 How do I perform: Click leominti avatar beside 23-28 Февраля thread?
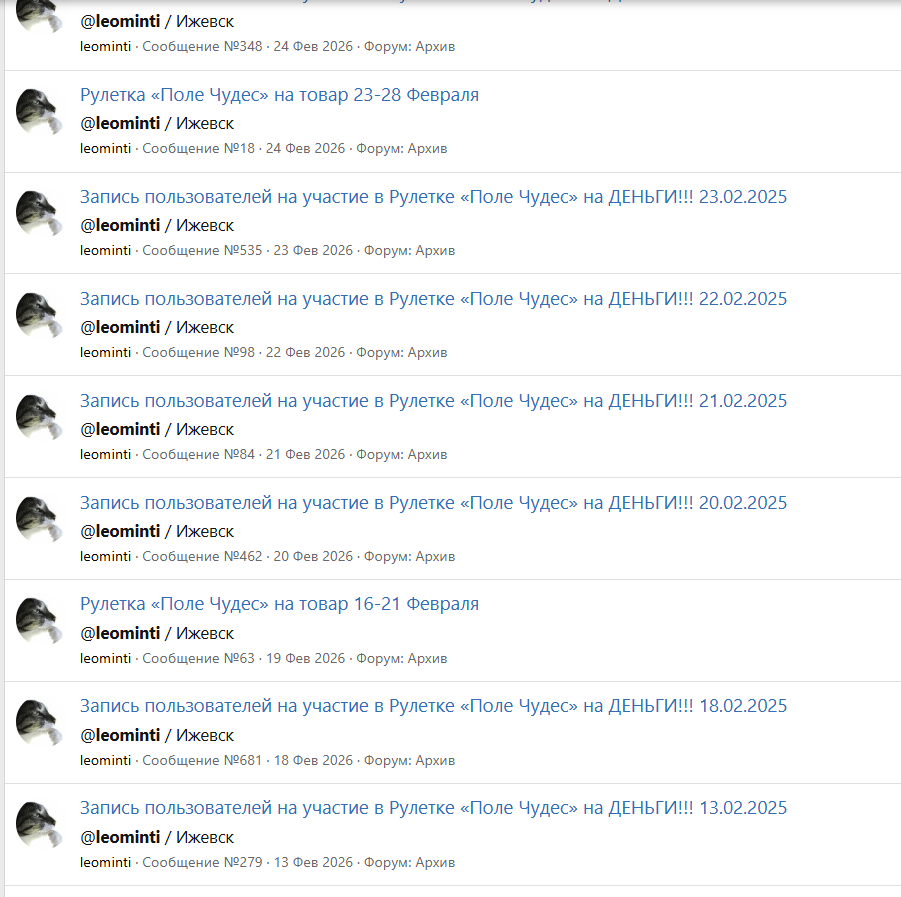pos(38,111)
